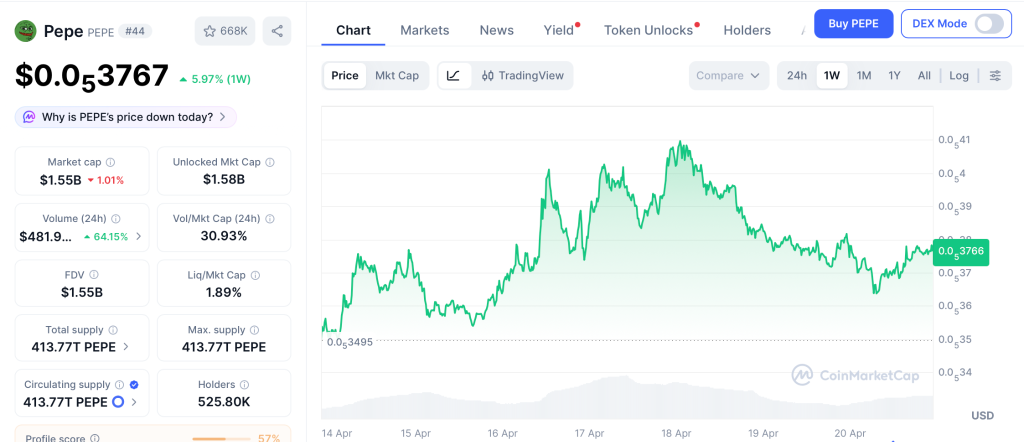The height and width of the screenshot is (442, 1024).
Task: Open the Token Unlocks tab
Action: [x=648, y=30]
